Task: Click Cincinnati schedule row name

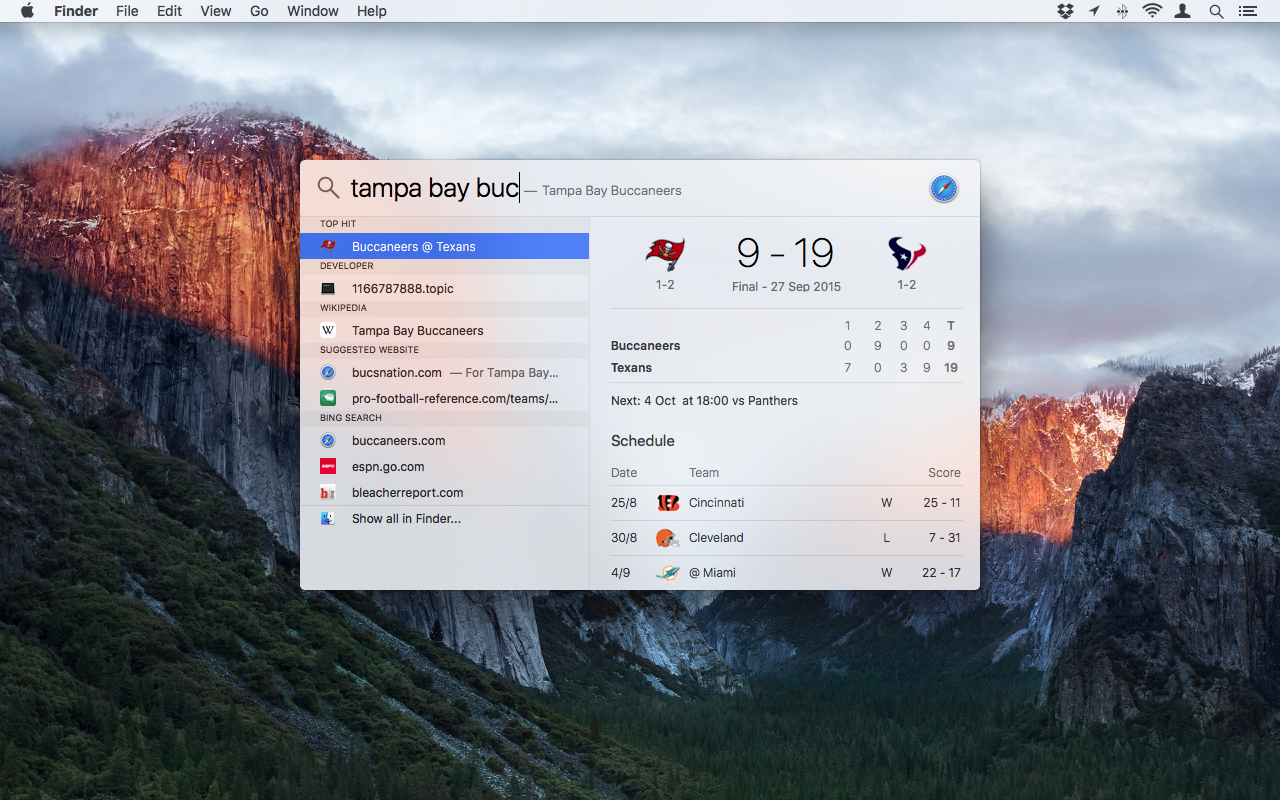Action: coord(717,503)
